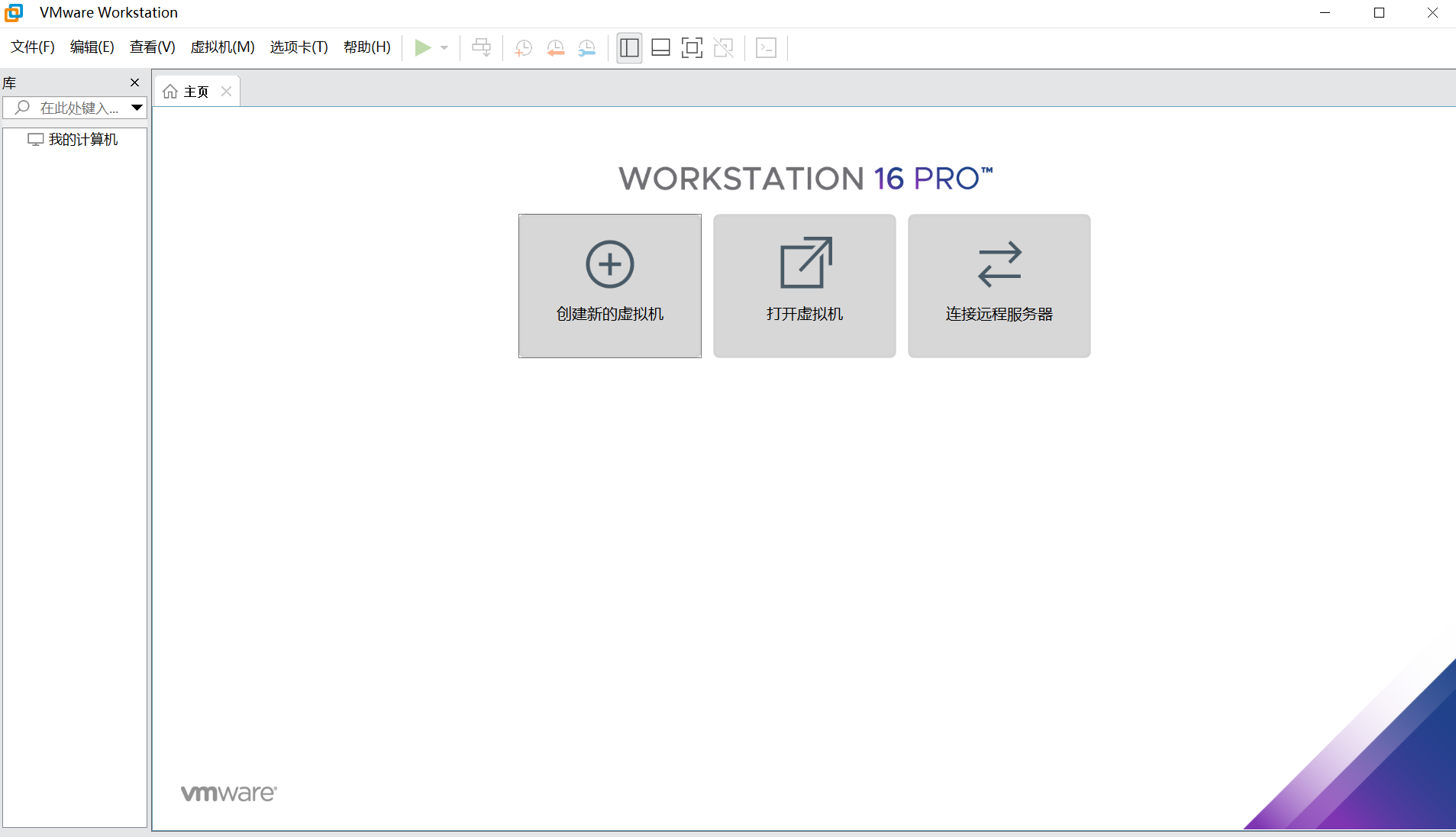This screenshot has height=837, width=1456.
Task: Open the Snapshot Manager wrench icon
Action: point(586,48)
